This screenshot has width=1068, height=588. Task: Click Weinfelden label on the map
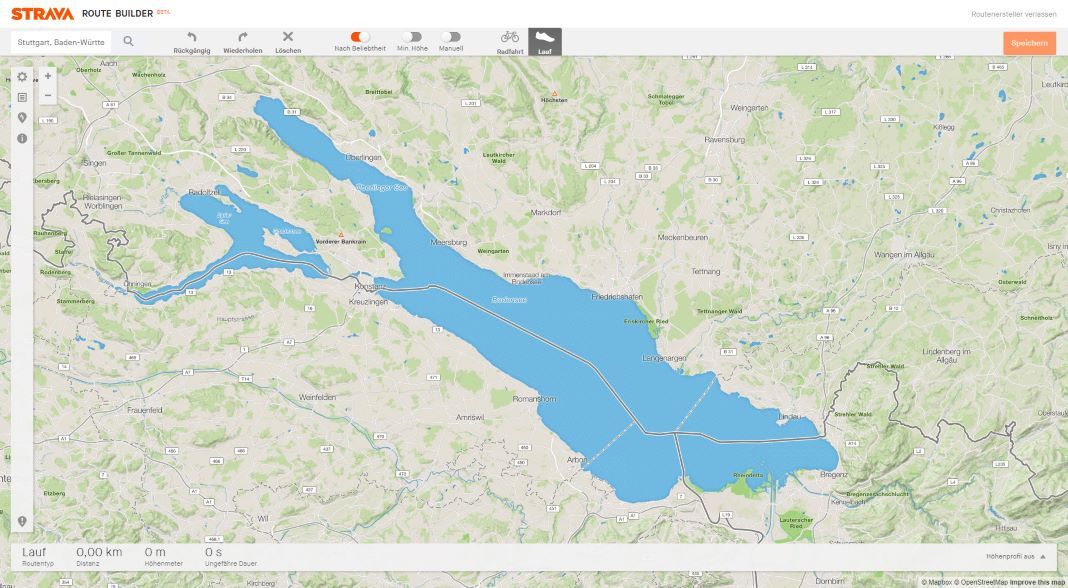pos(317,397)
